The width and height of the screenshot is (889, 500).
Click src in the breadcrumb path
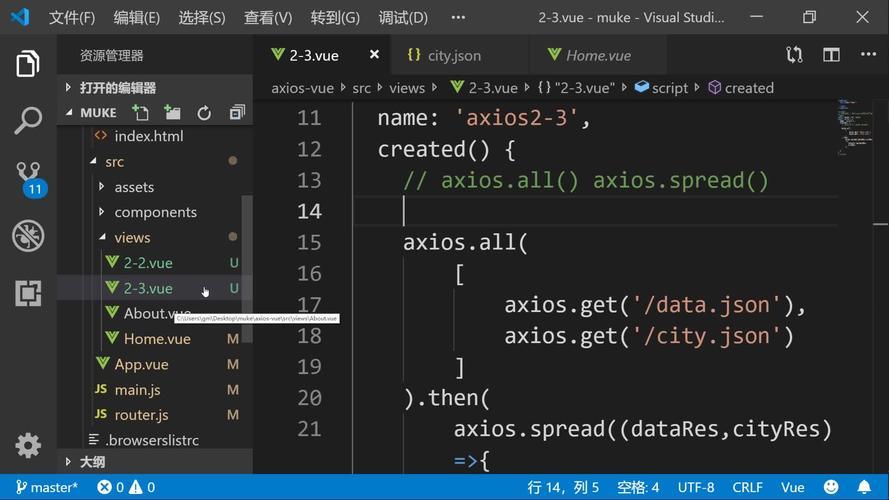click(x=361, y=88)
